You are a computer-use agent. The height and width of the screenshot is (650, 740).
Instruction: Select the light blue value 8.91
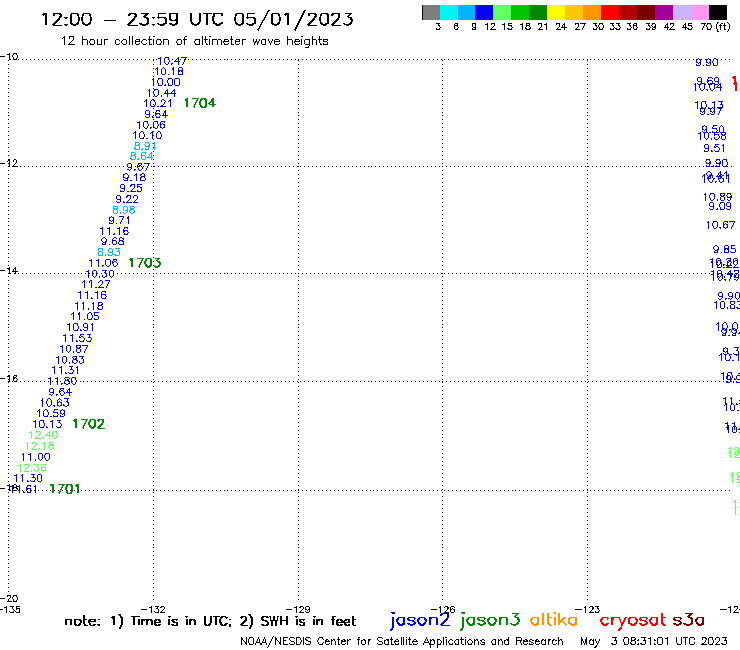pos(145,146)
